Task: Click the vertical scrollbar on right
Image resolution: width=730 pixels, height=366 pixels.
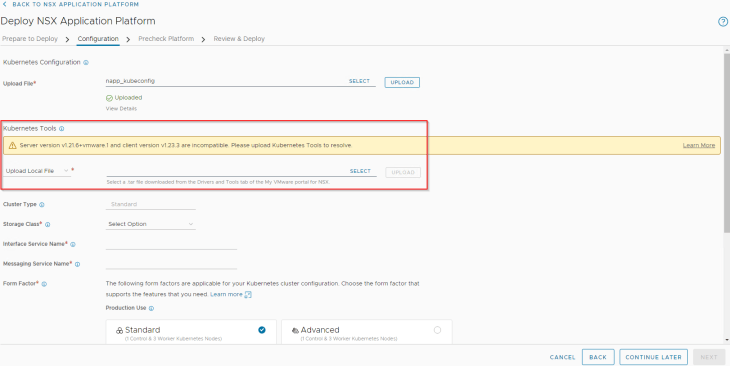Action: pyautogui.click(x=727, y=142)
